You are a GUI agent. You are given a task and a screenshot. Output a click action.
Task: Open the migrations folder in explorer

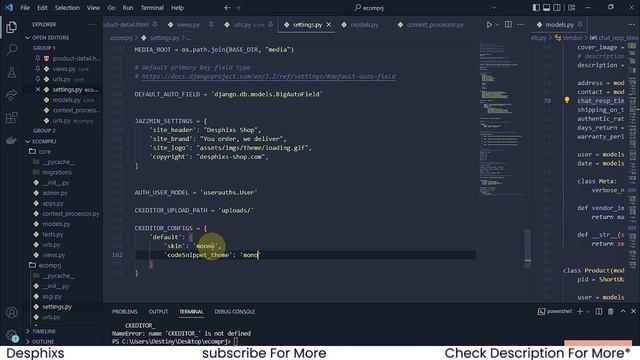tap(57, 172)
